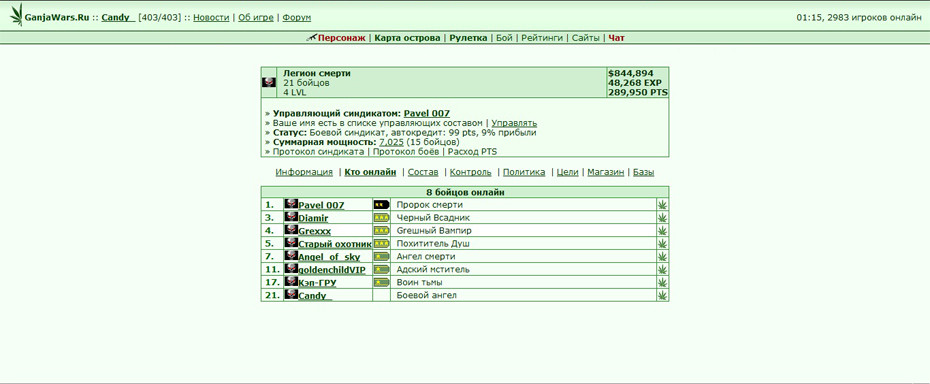Image resolution: width=930 pixels, height=384 pixels.
Task: Open Рейтинги in the top menu
Action: 542,38
